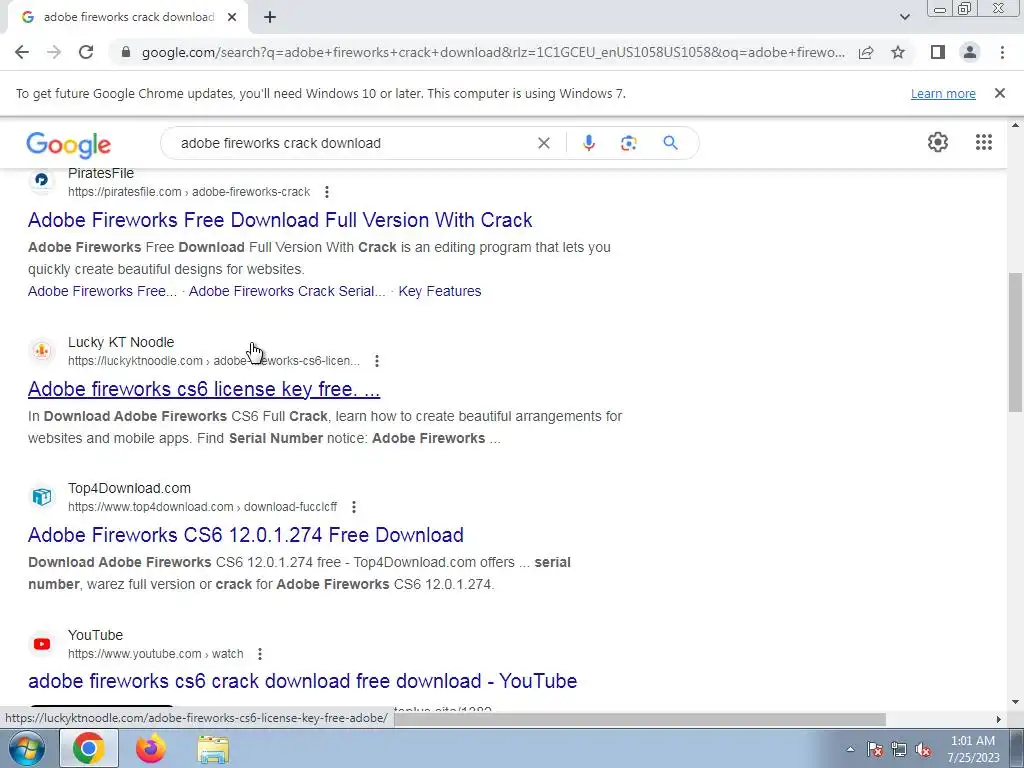Screen dimensions: 1024x768
Task: Open Adobe Fireworks CS6 12.0.1.274 Free Download
Action: point(246,535)
